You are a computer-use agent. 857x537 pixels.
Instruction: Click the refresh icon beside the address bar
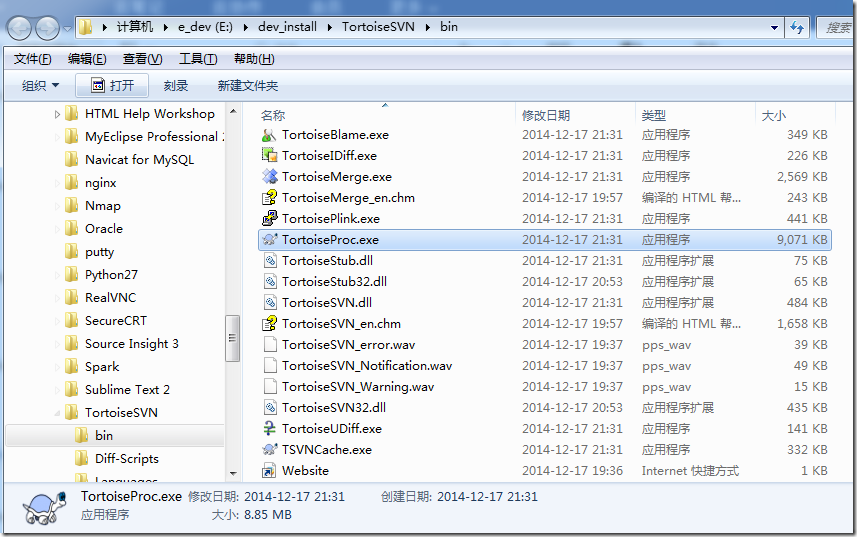tap(797, 27)
